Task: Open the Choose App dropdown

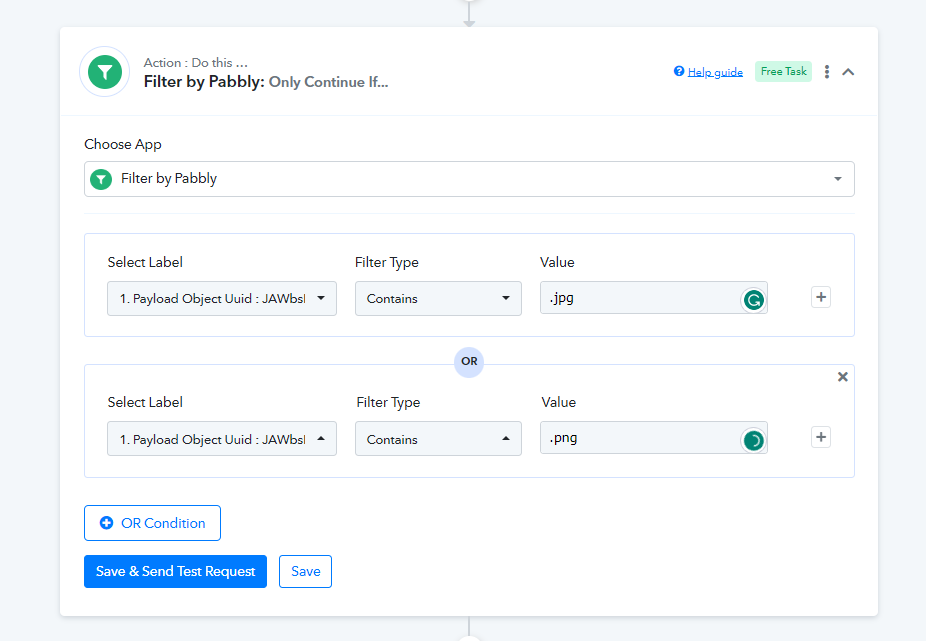Action: (x=469, y=179)
